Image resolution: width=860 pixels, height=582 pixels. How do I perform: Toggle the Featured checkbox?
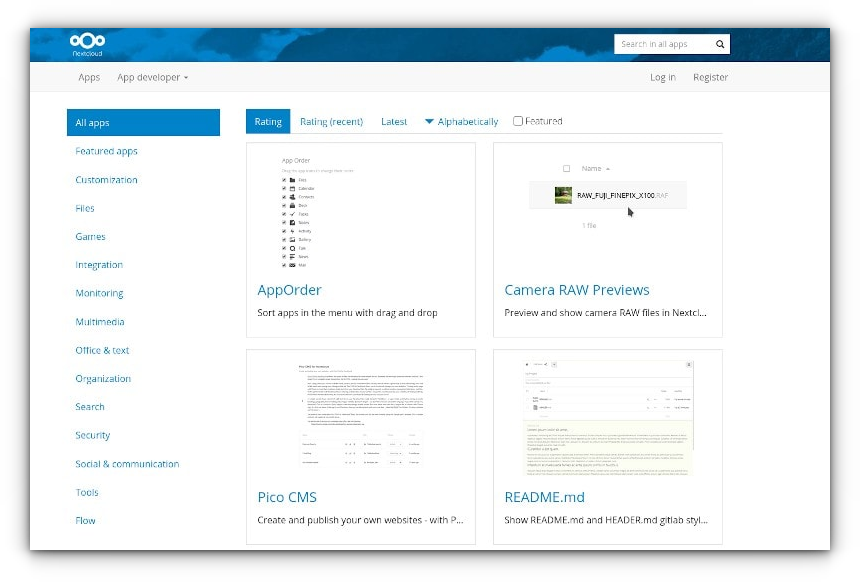(x=518, y=121)
